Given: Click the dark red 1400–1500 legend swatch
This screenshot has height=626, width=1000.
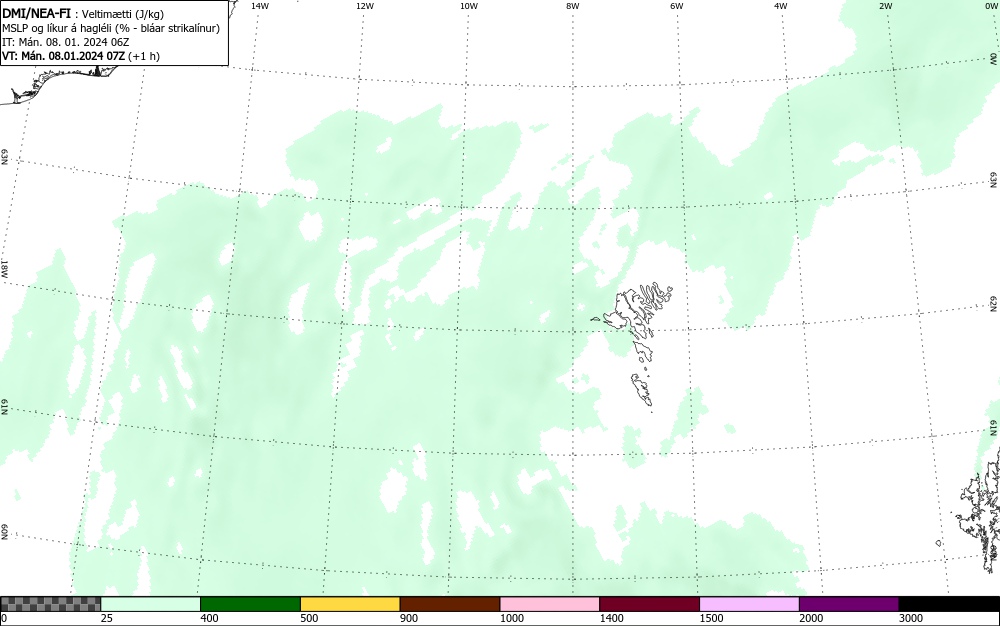Looking at the screenshot, I should [649, 604].
